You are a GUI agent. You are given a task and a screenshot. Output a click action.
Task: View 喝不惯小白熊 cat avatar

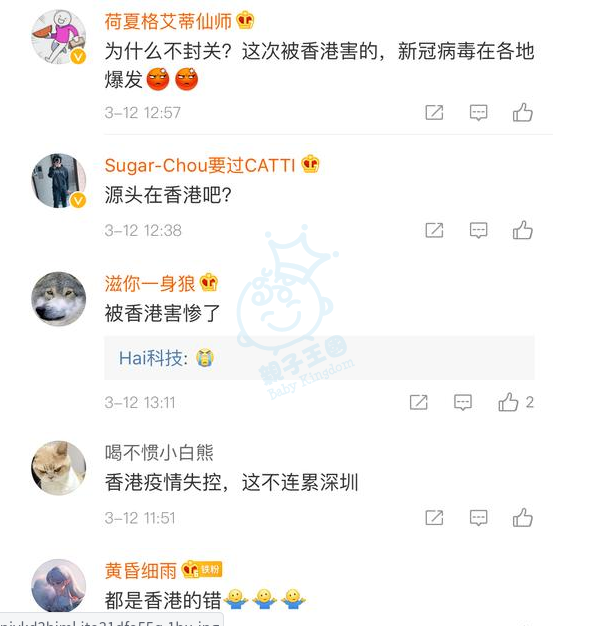coord(59,468)
